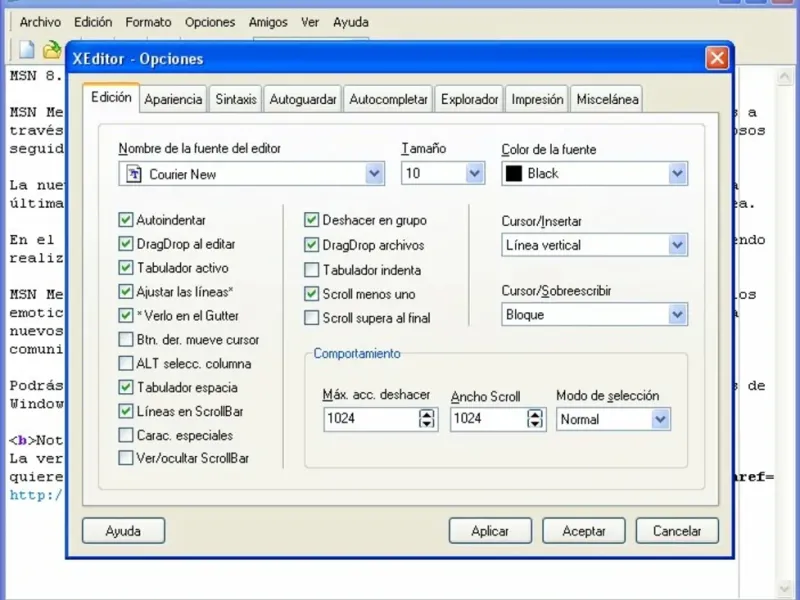Toggle Deshacer en grupo checkbox
The image size is (800, 600).
(x=311, y=220)
